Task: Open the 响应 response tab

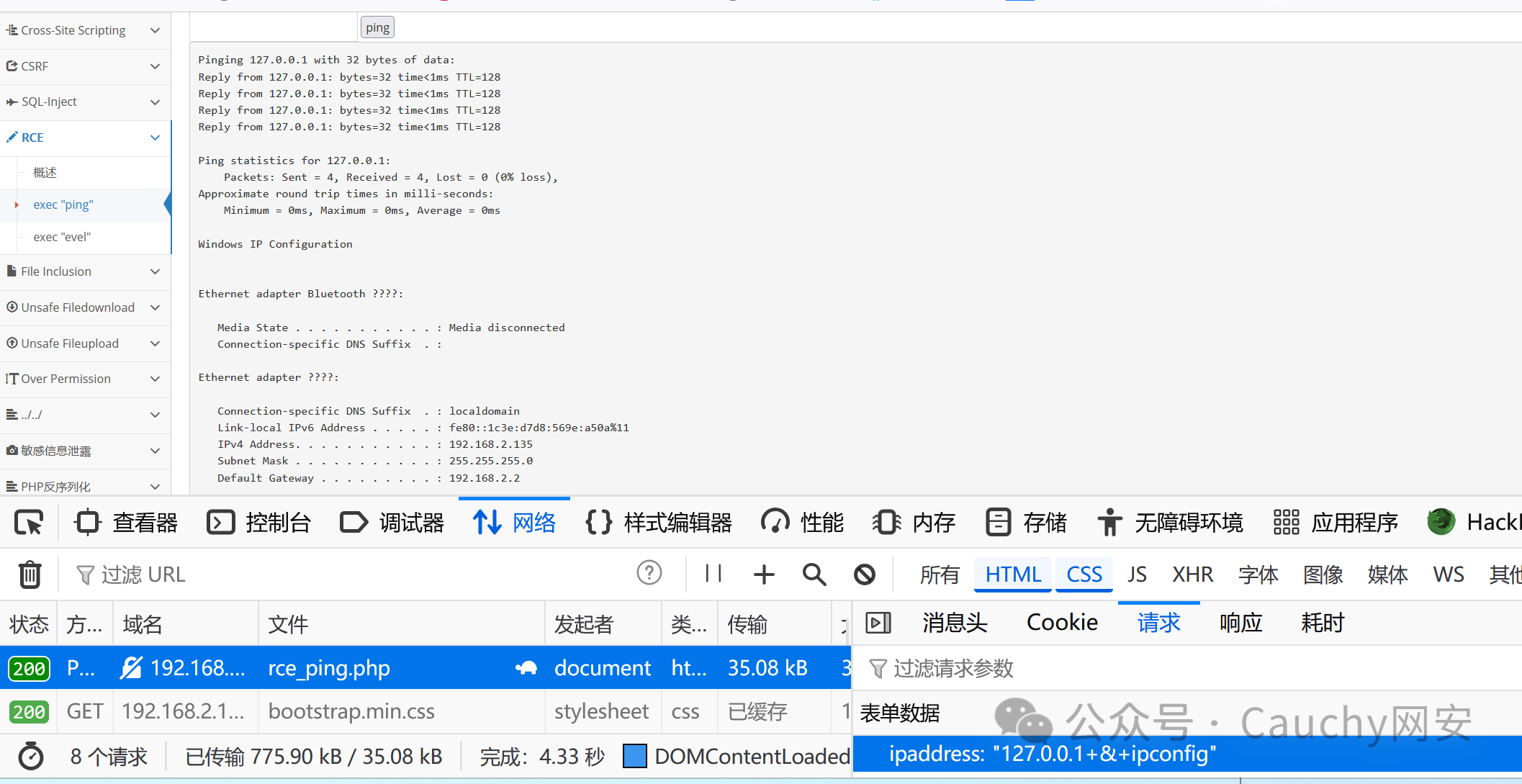Action: click(1240, 623)
